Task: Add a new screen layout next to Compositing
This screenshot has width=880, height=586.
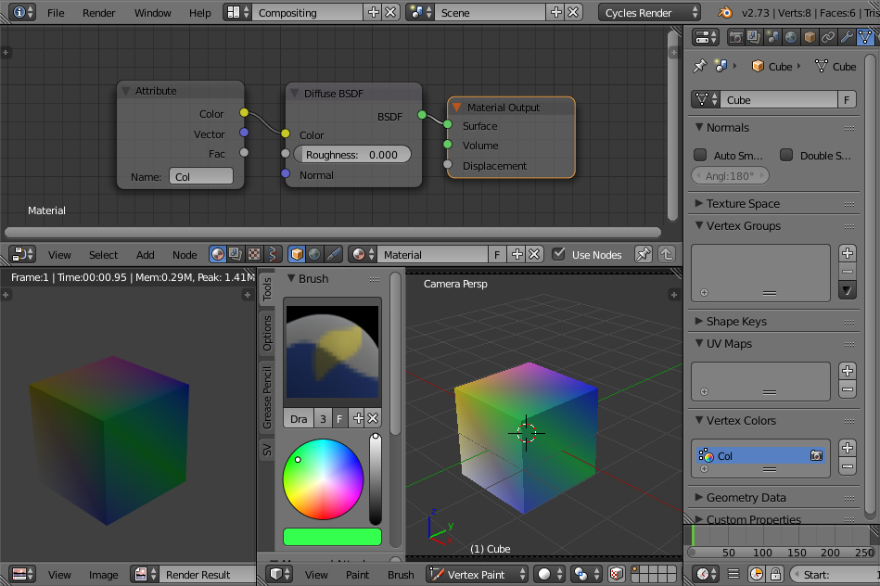Action: click(x=373, y=12)
